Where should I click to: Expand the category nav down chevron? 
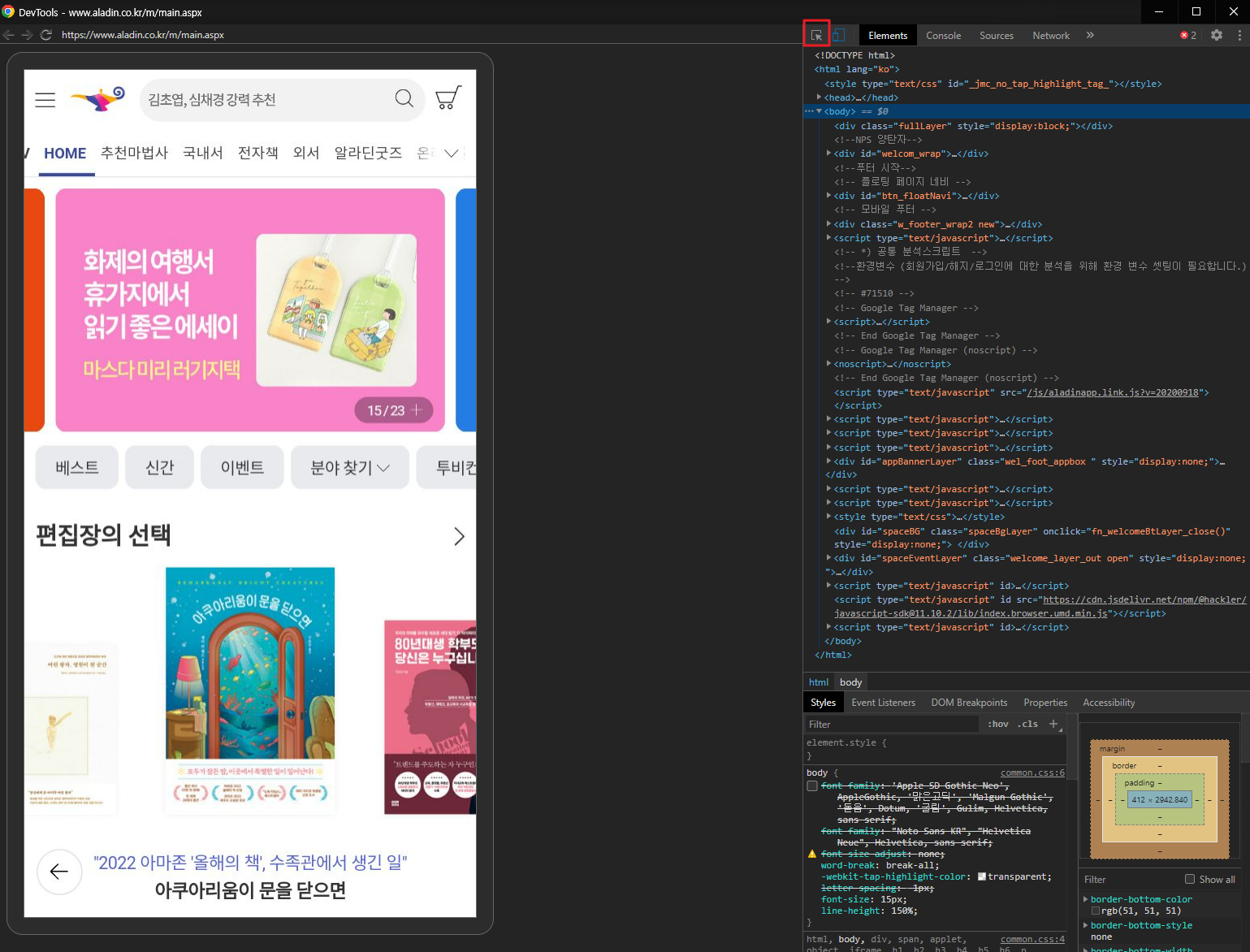(x=452, y=153)
